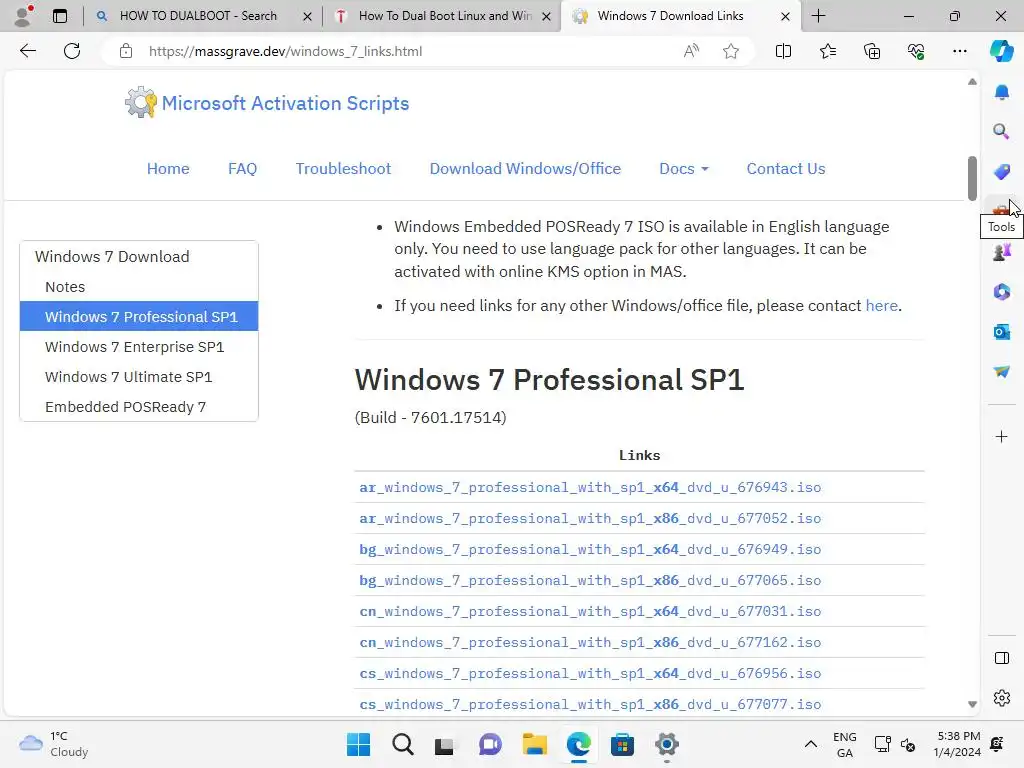Open a new tab with plus button
The height and width of the screenshot is (768, 1024).
818,16
